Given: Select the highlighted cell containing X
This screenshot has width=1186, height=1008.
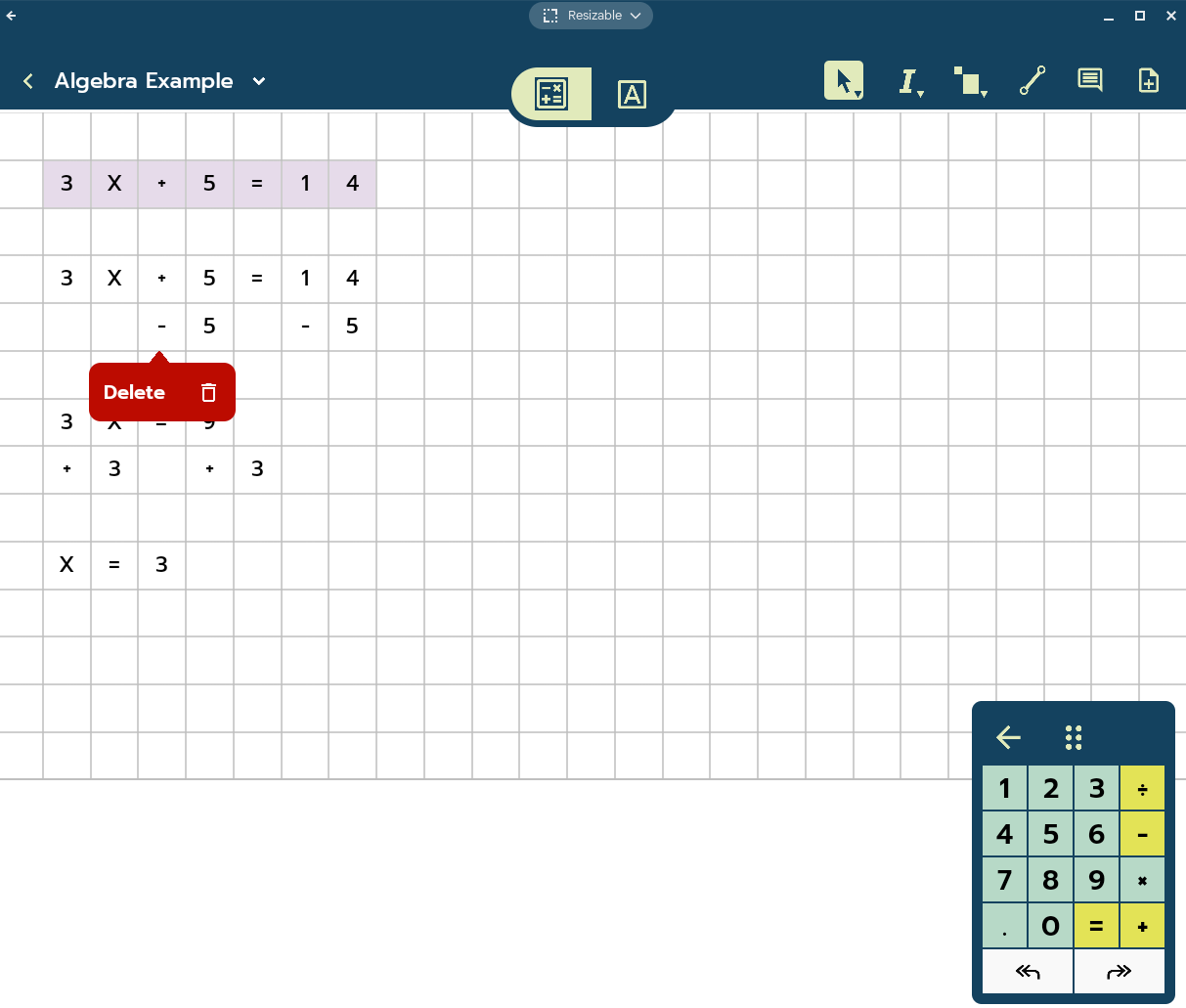Looking at the screenshot, I should (114, 184).
